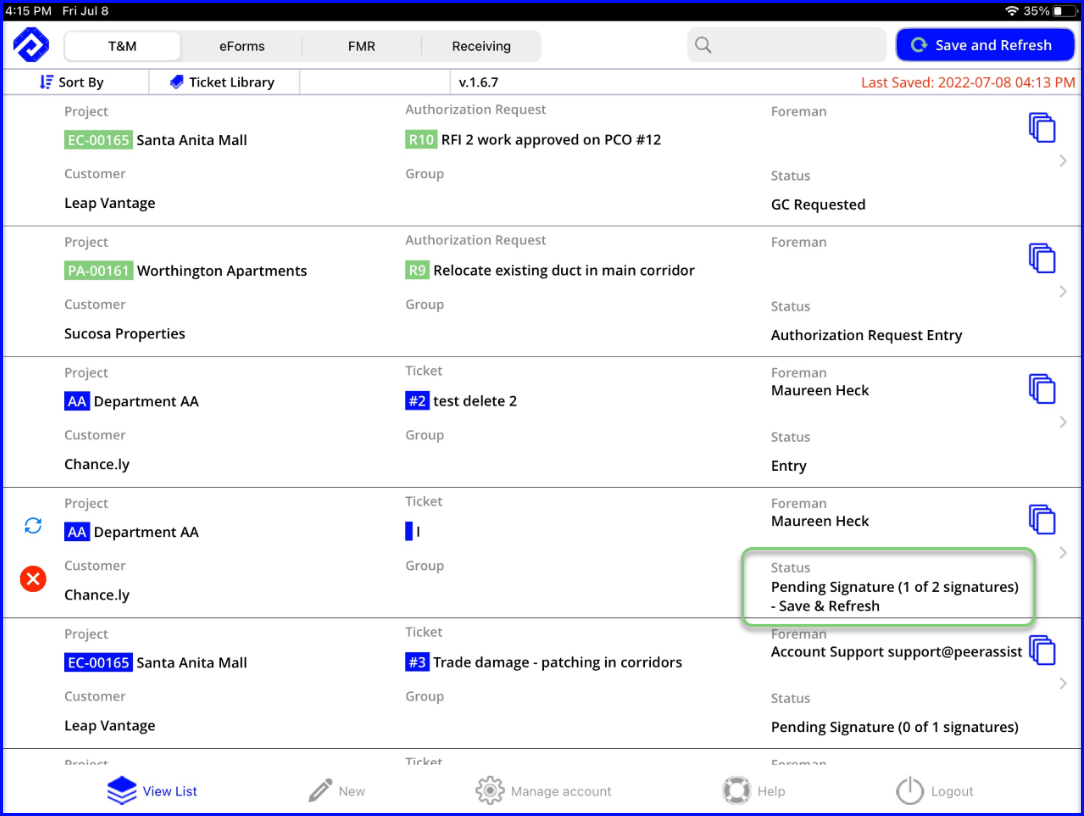Screen dimensions: 1084x816
Task: Copy the test delete 2 ticket
Action: tap(1042, 389)
